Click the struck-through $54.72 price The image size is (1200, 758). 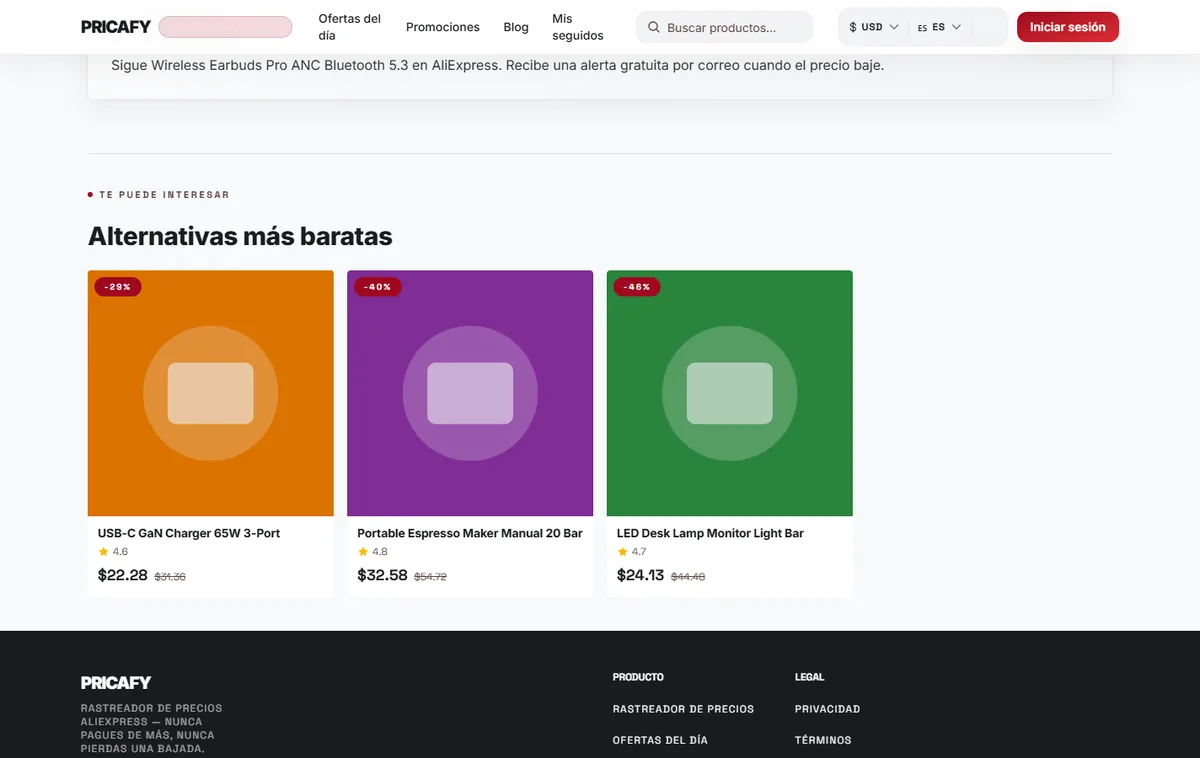pos(431,577)
